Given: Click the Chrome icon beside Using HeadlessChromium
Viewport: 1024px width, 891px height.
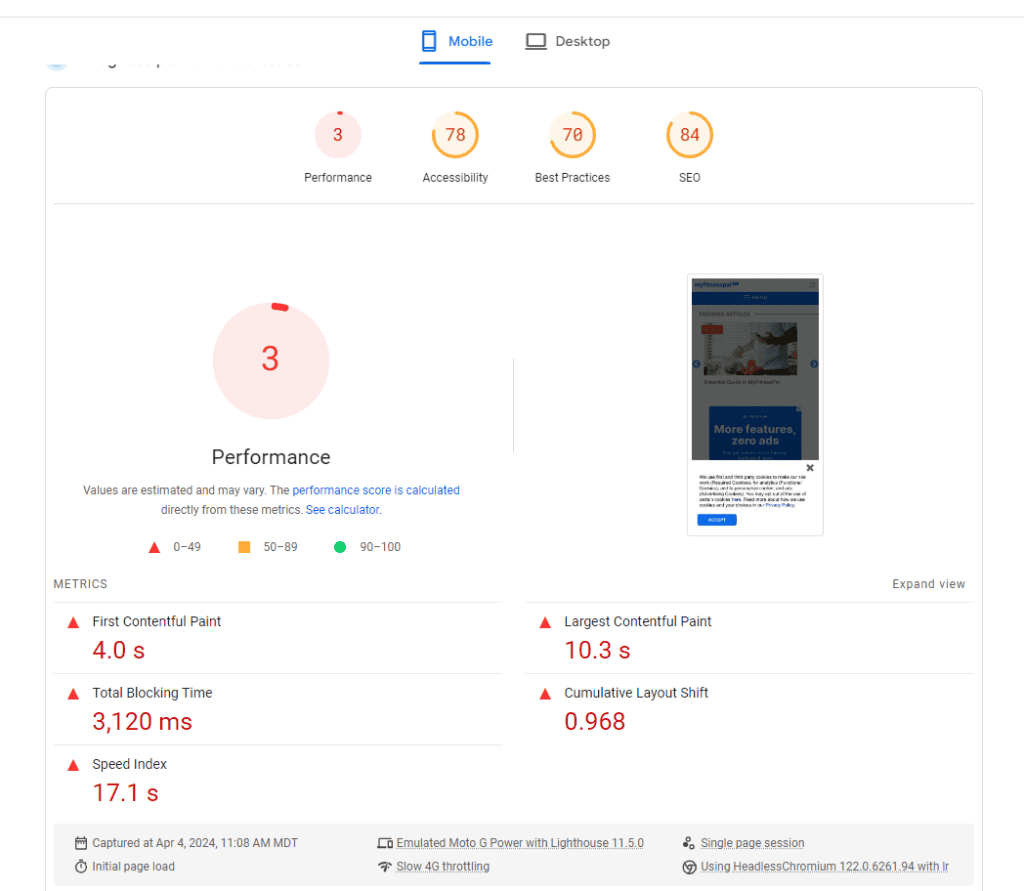Looking at the screenshot, I should [x=689, y=867].
